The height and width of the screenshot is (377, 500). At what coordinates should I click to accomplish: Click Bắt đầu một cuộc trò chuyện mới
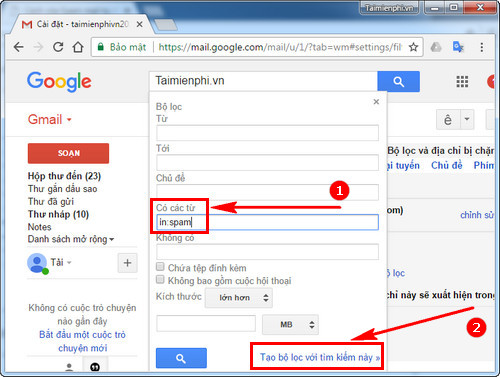click(82, 341)
